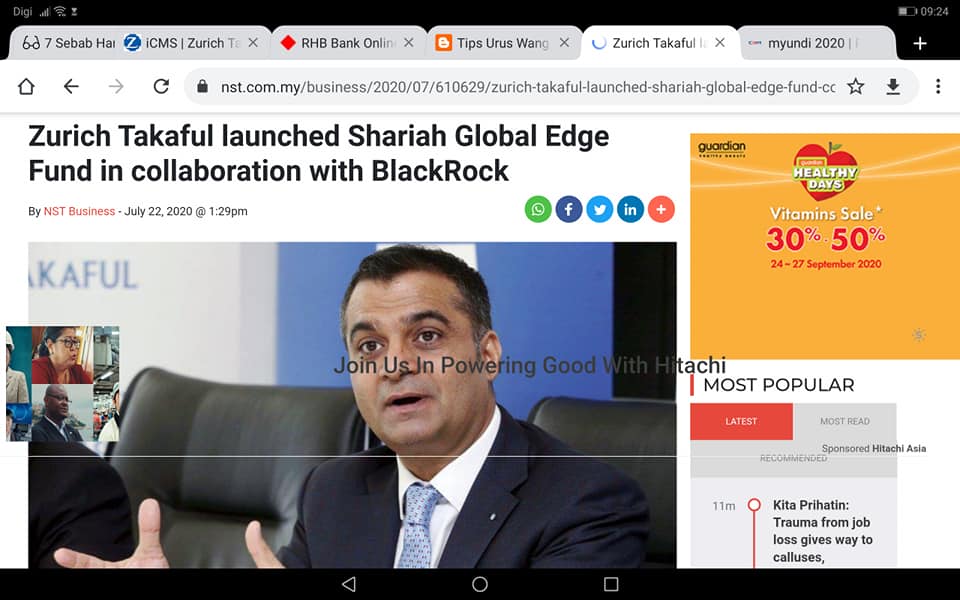
Task: Tap the battery status icon
Action: click(907, 12)
